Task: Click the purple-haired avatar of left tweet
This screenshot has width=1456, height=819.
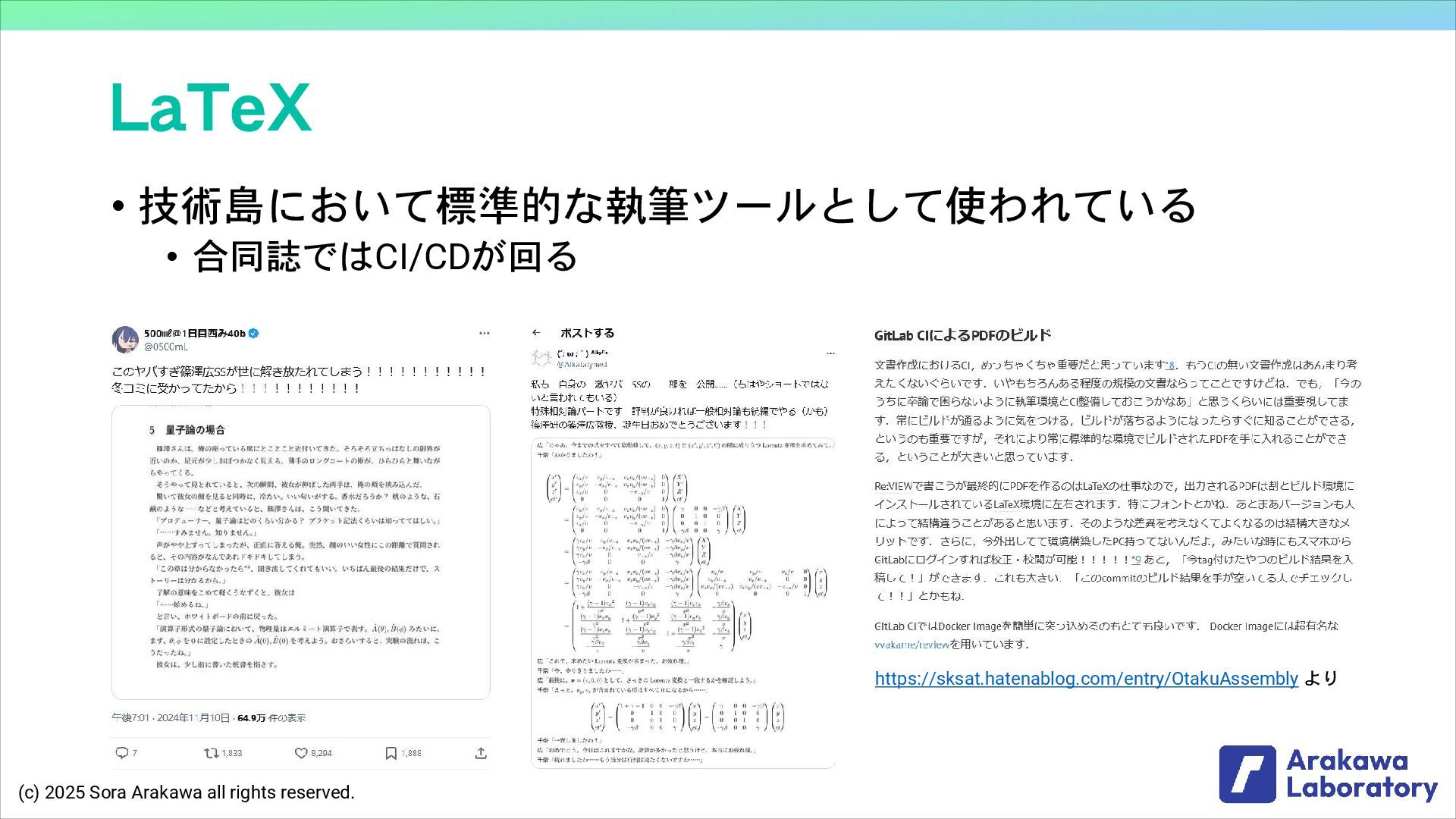Action: click(125, 340)
